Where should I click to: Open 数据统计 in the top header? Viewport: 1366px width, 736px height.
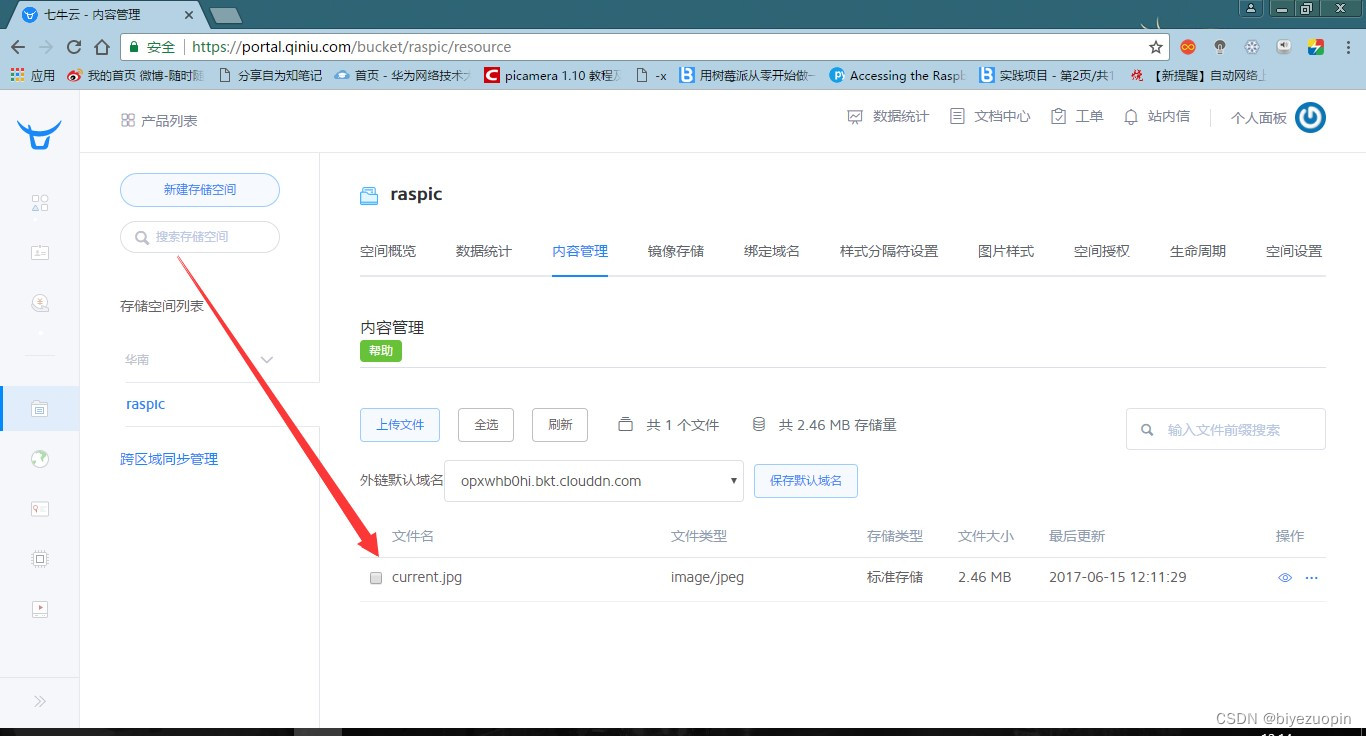[x=888, y=117]
